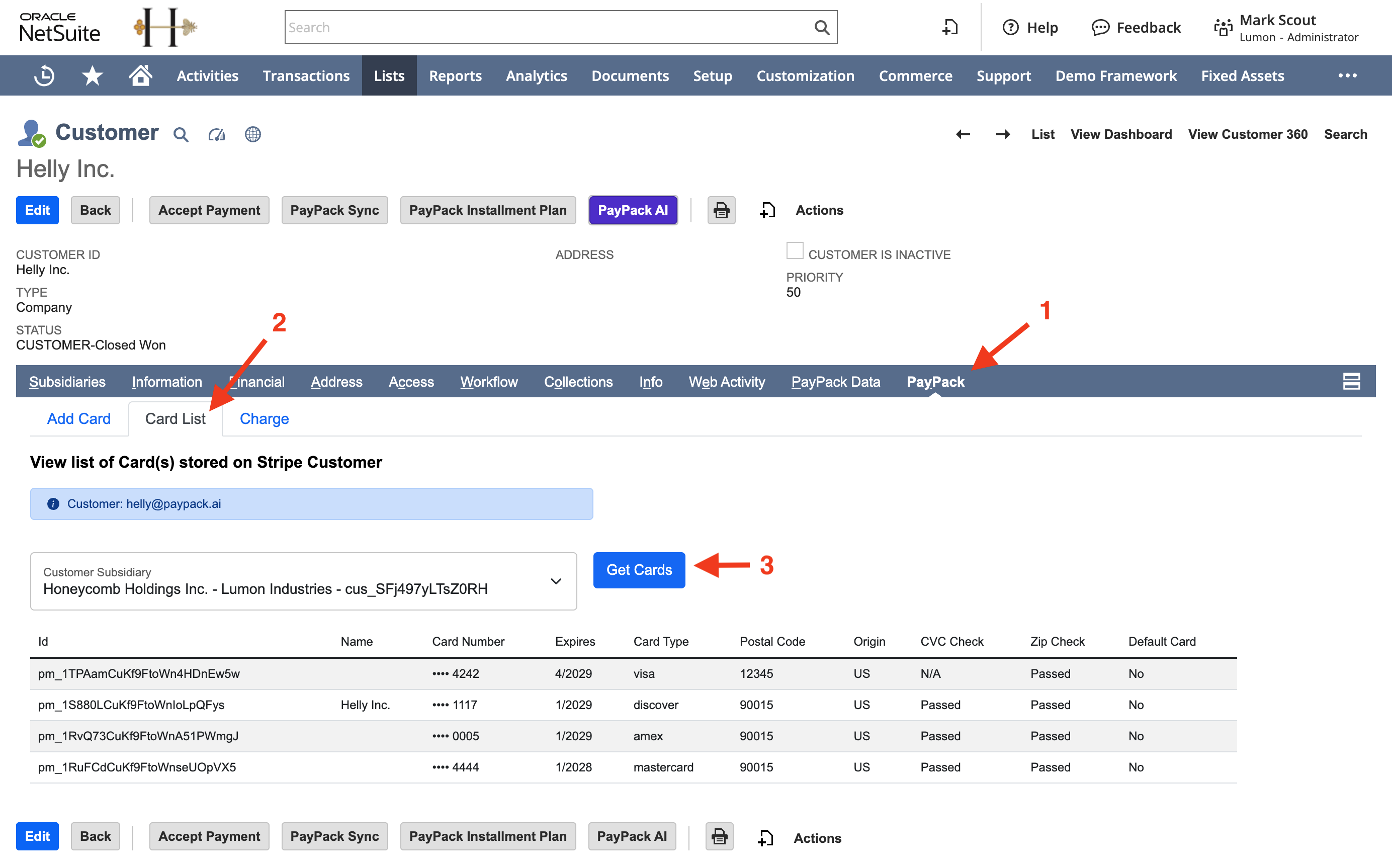Open the Feedback link
This screenshot has height=868, width=1392.
1136,27
